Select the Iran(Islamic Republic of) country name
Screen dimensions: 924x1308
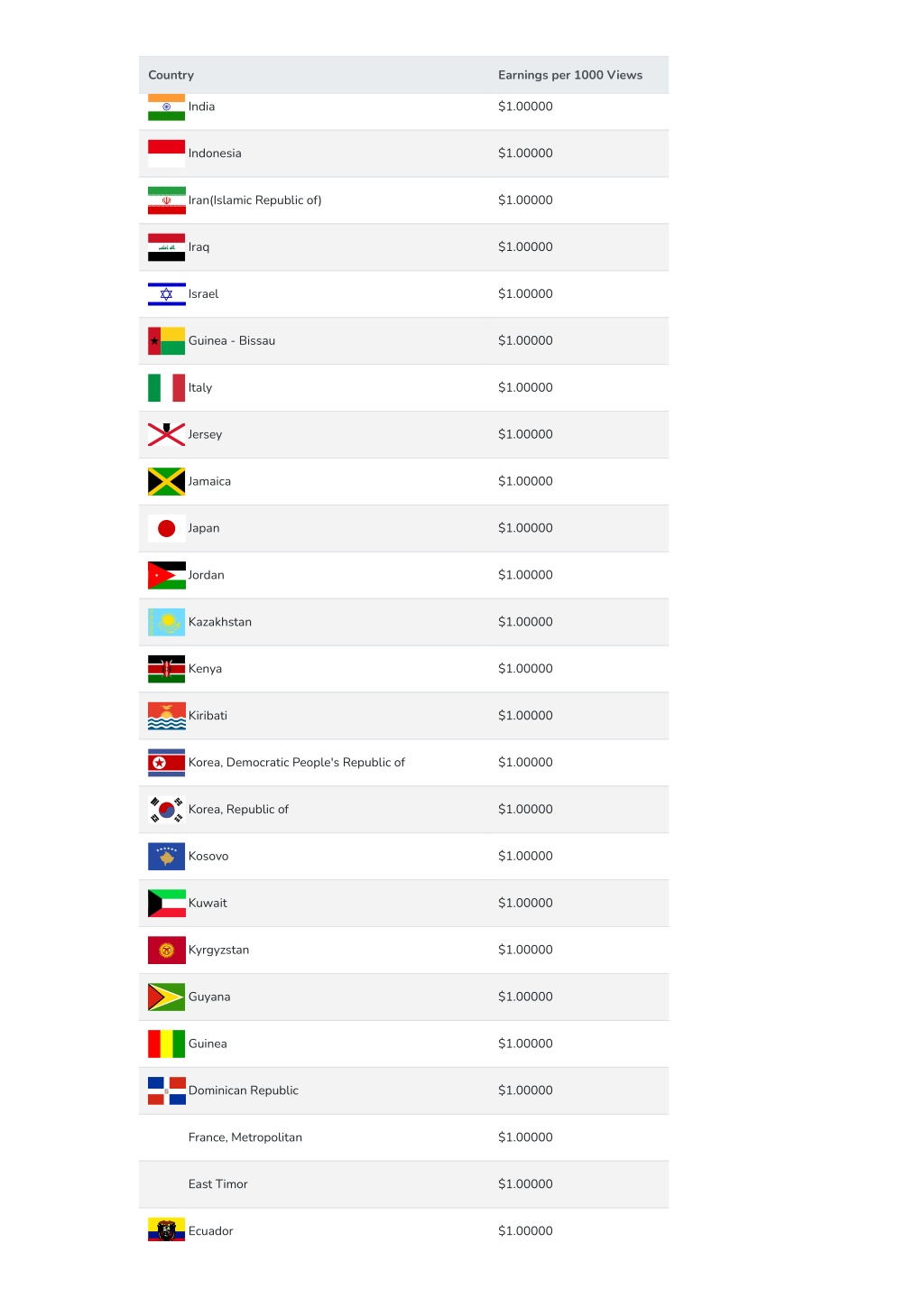(x=254, y=200)
